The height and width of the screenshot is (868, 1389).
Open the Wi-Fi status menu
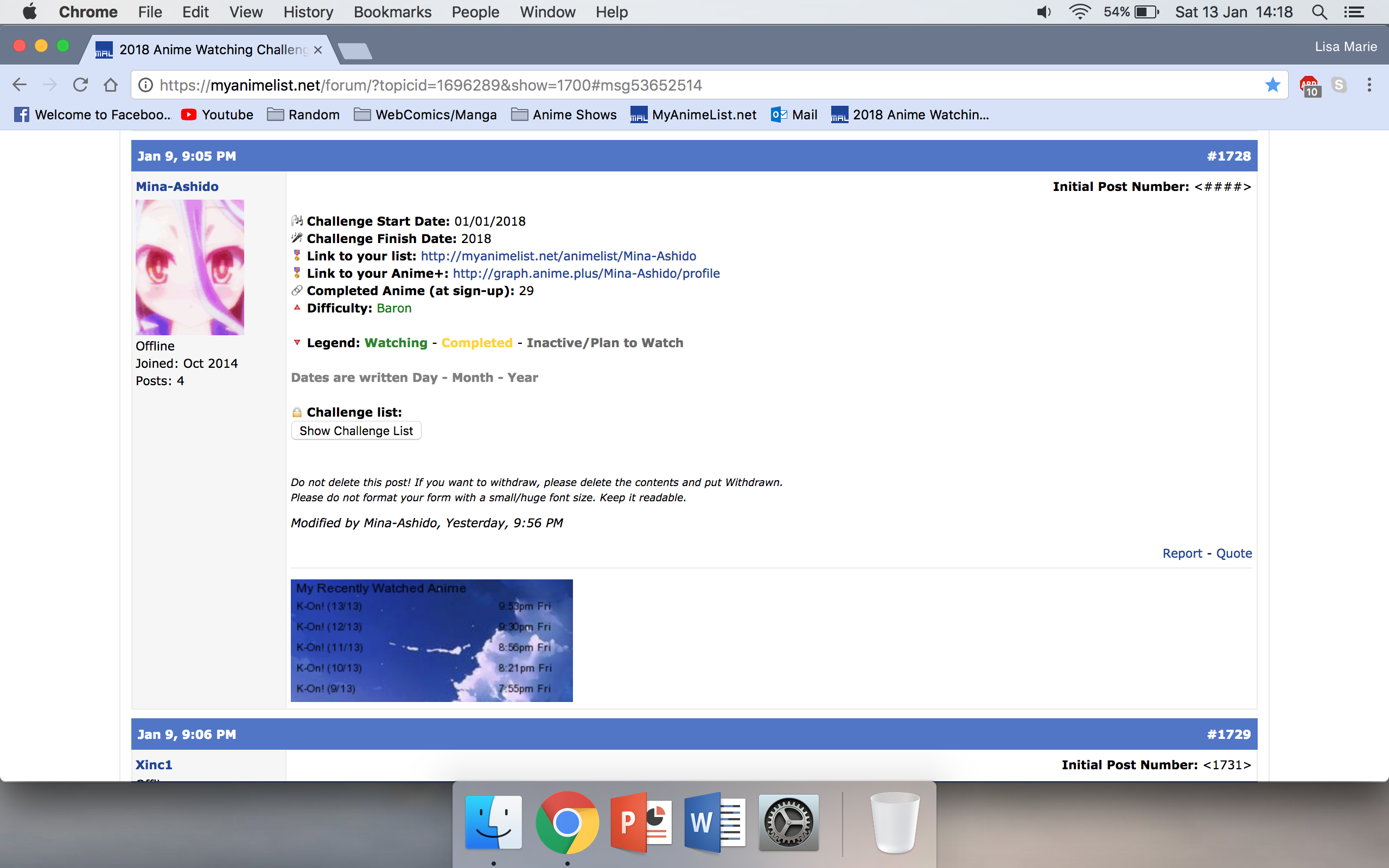point(1080,12)
